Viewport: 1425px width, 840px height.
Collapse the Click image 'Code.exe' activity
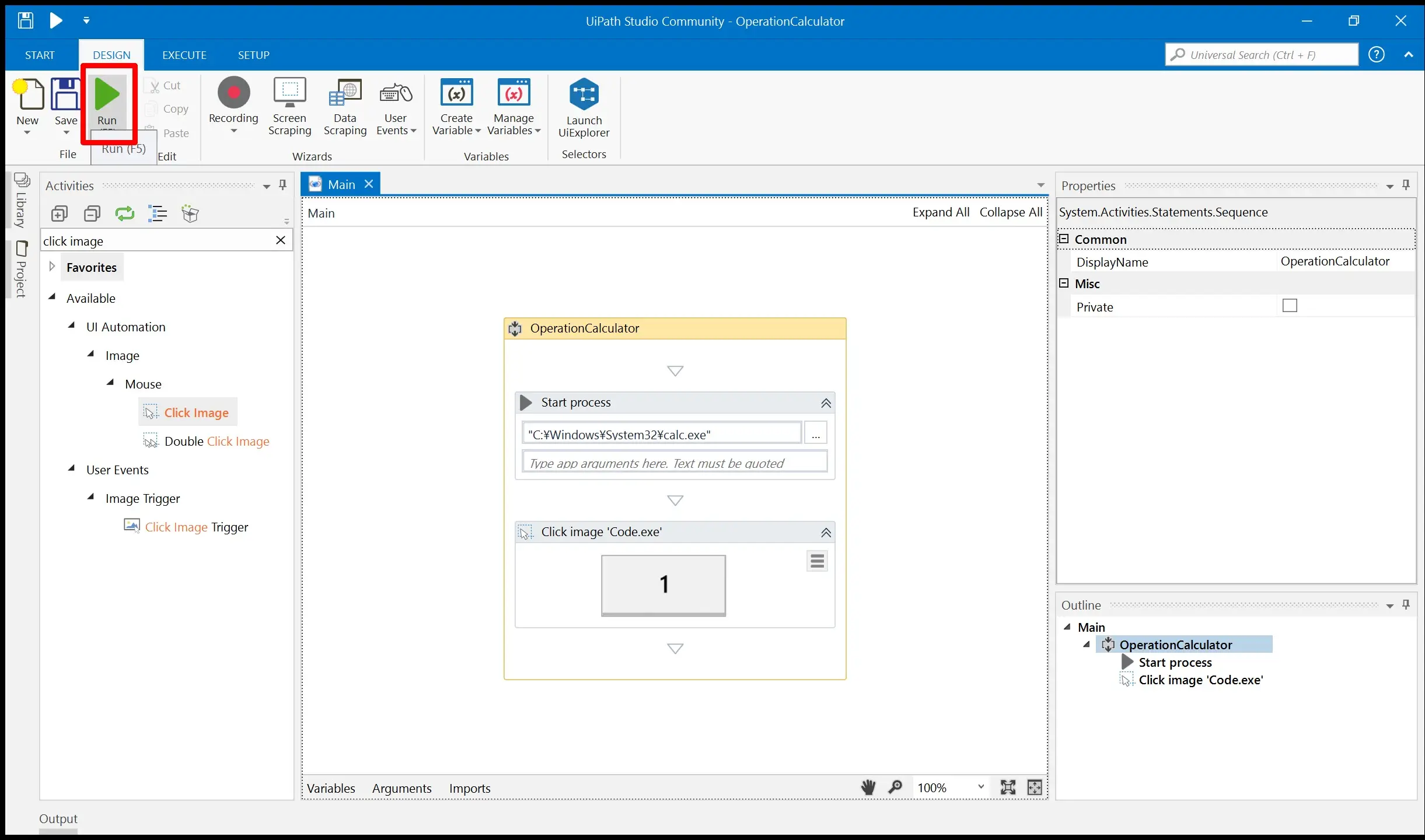(x=826, y=533)
